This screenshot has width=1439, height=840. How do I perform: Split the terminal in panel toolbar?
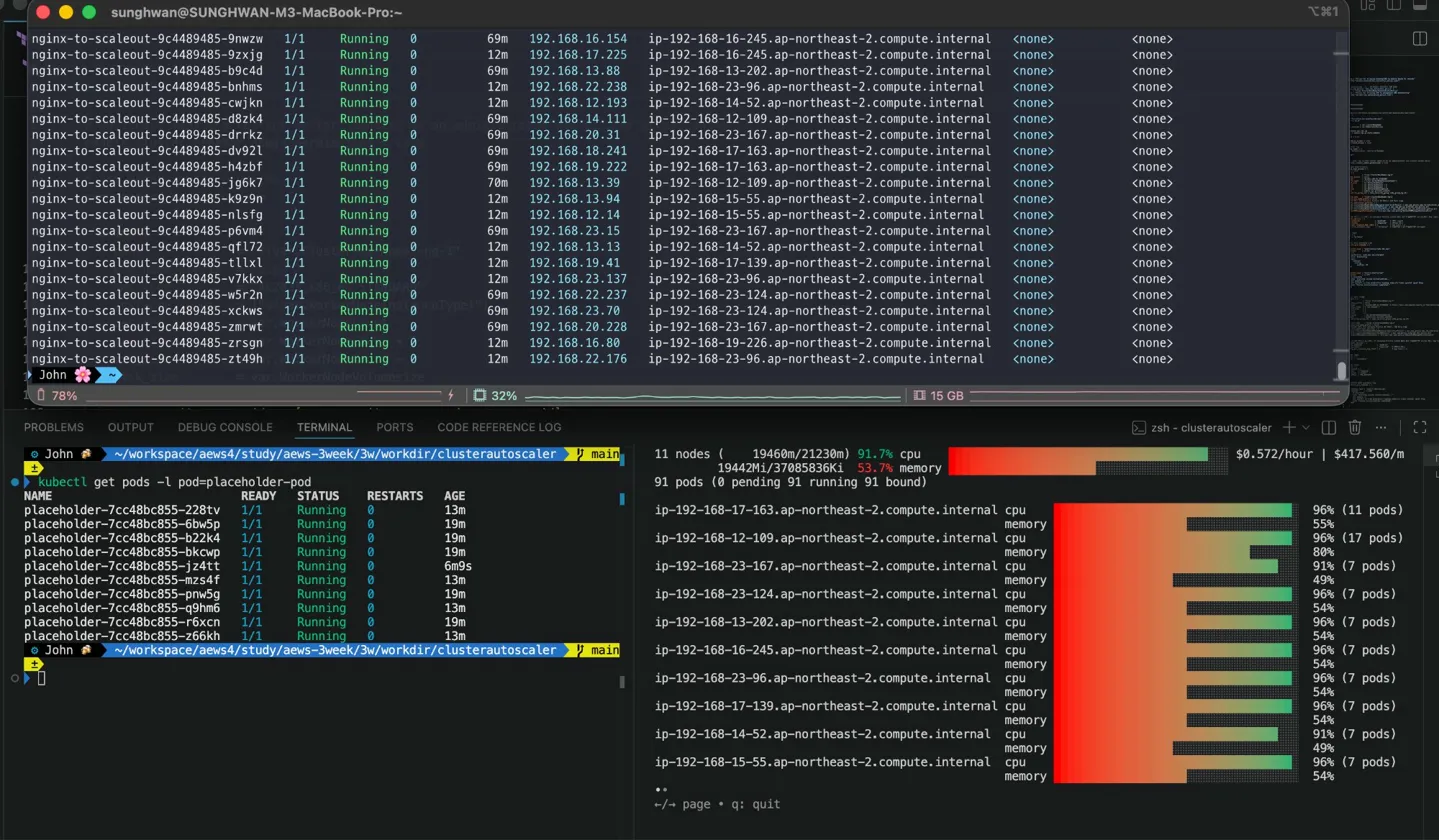pos(1329,427)
